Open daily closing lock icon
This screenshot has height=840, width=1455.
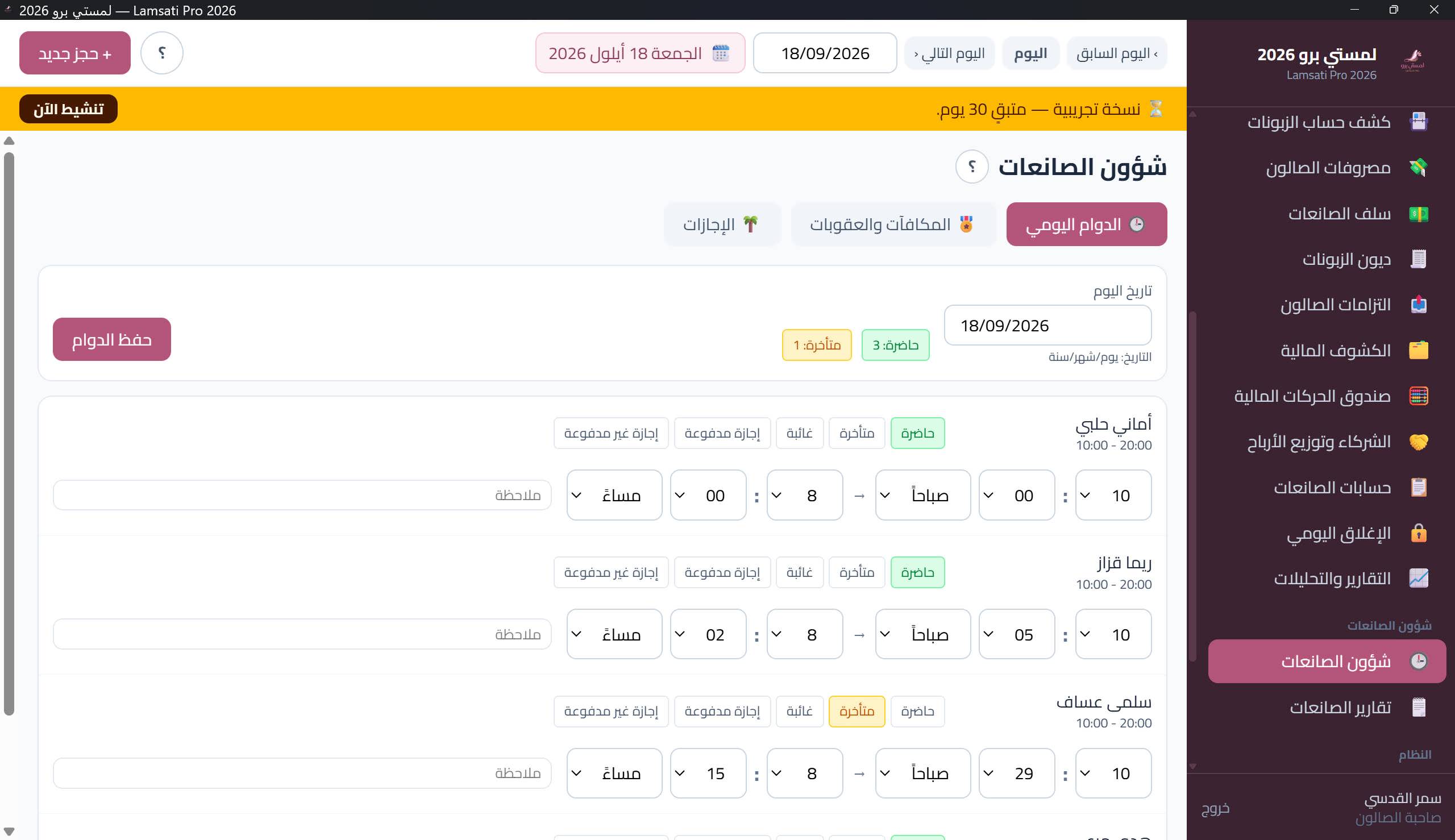click(1418, 533)
